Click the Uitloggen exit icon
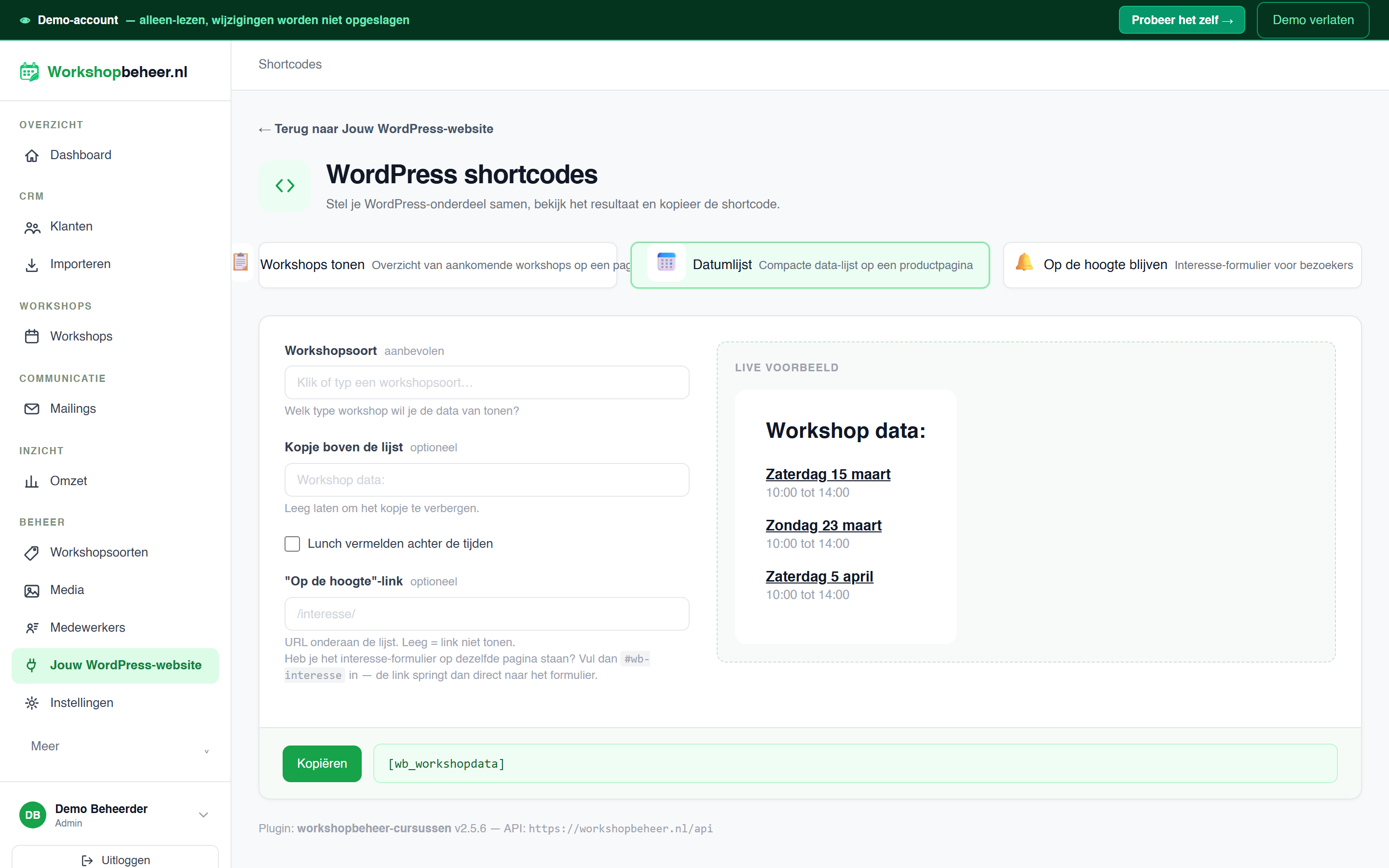1389x868 pixels. (x=87, y=860)
